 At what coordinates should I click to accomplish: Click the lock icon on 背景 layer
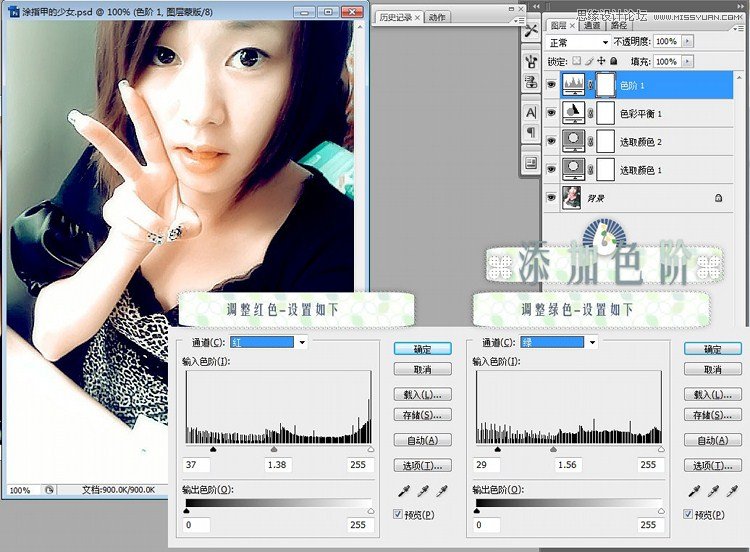pyautogui.click(x=718, y=198)
